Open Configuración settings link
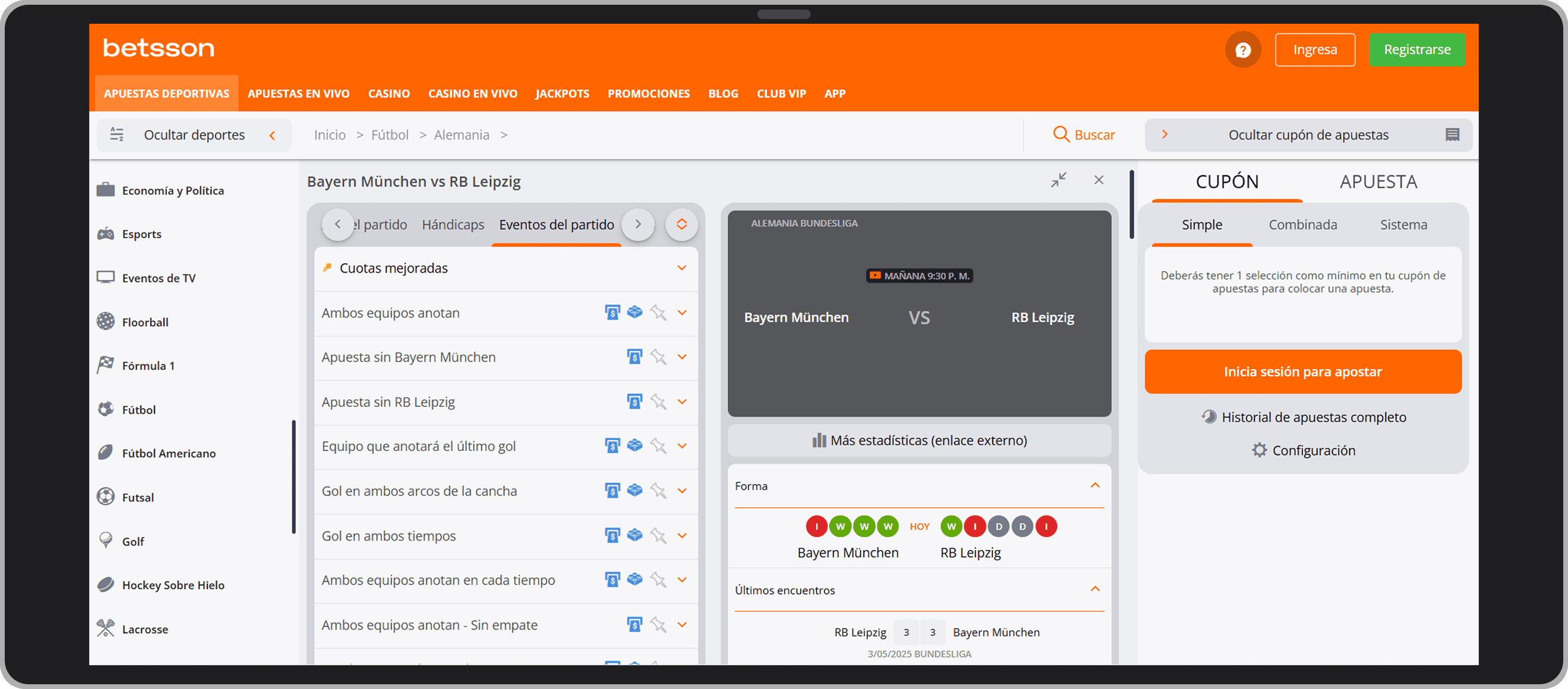Image resolution: width=1568 pixels, height=689 pixels. point(1303,450)
